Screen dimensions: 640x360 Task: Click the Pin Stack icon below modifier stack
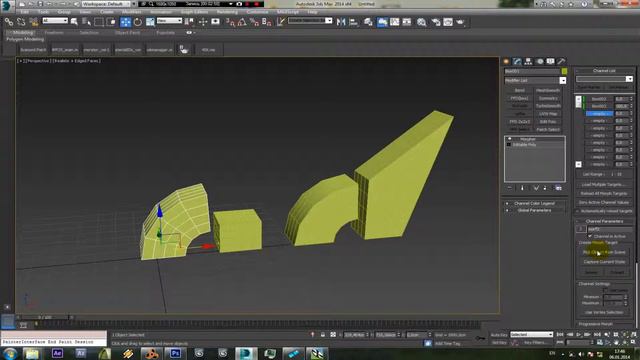tap(509, 188)
